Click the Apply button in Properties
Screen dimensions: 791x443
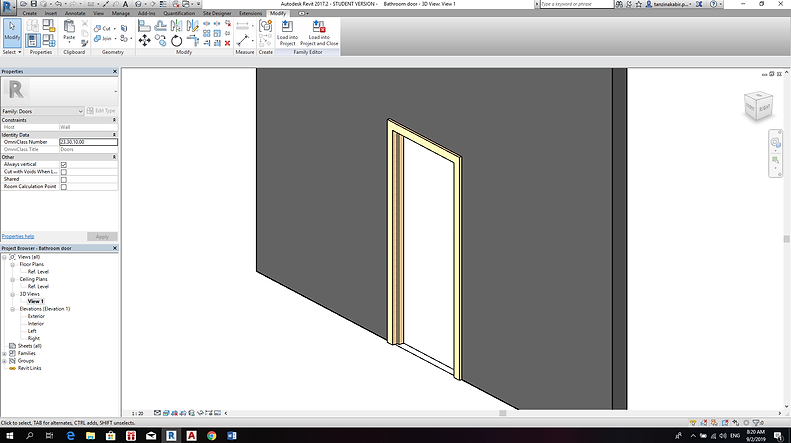(102, 237)
